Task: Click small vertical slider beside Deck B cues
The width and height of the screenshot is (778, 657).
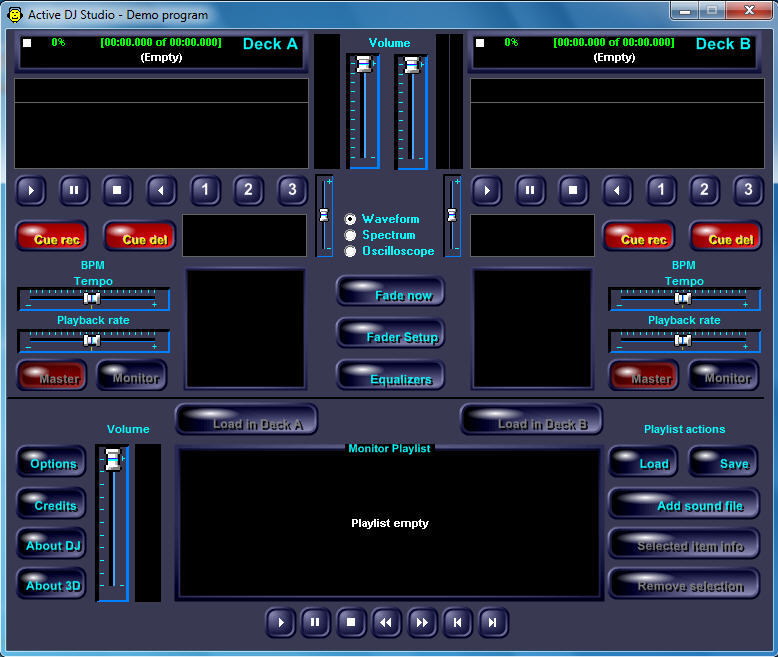Action: [x=453, y=215]
